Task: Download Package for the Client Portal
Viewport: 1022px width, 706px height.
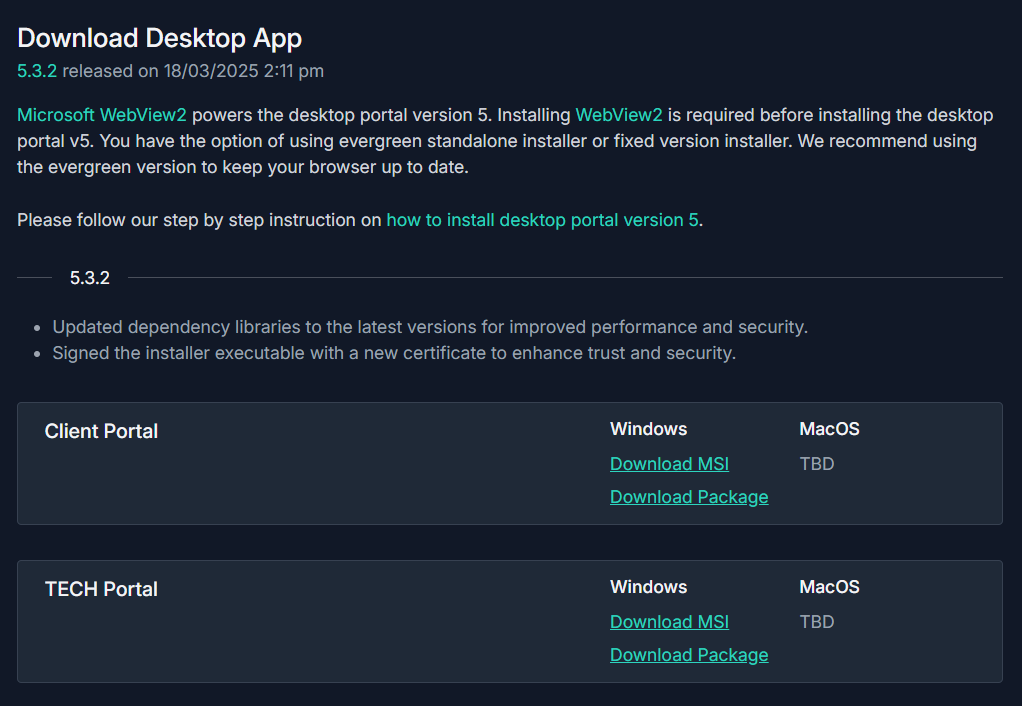Action: pyautogui.click(x=689, y=497)
